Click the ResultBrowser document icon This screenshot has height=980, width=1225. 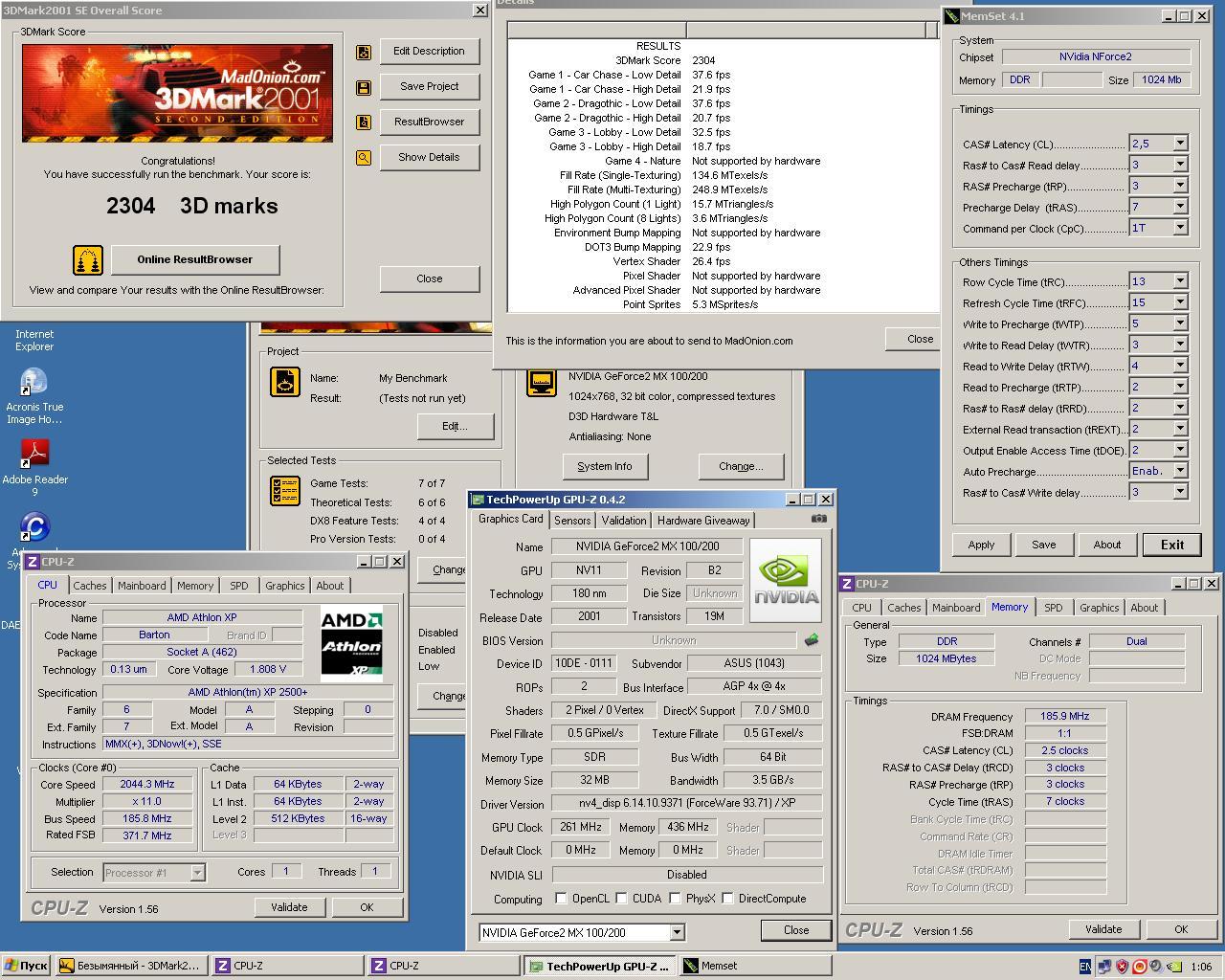[364, 122]
